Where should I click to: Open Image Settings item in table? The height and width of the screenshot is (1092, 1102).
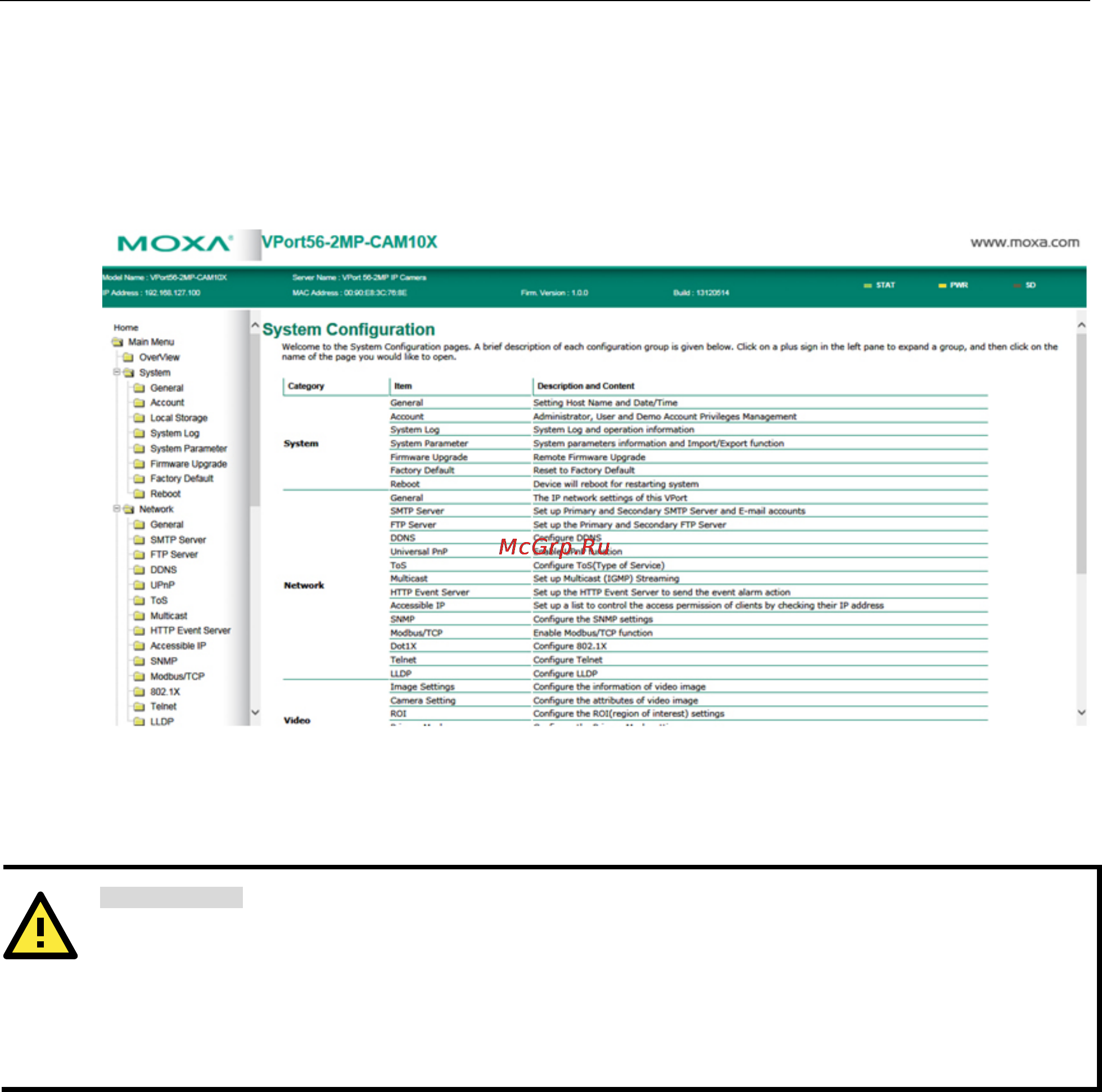[422, 687]
